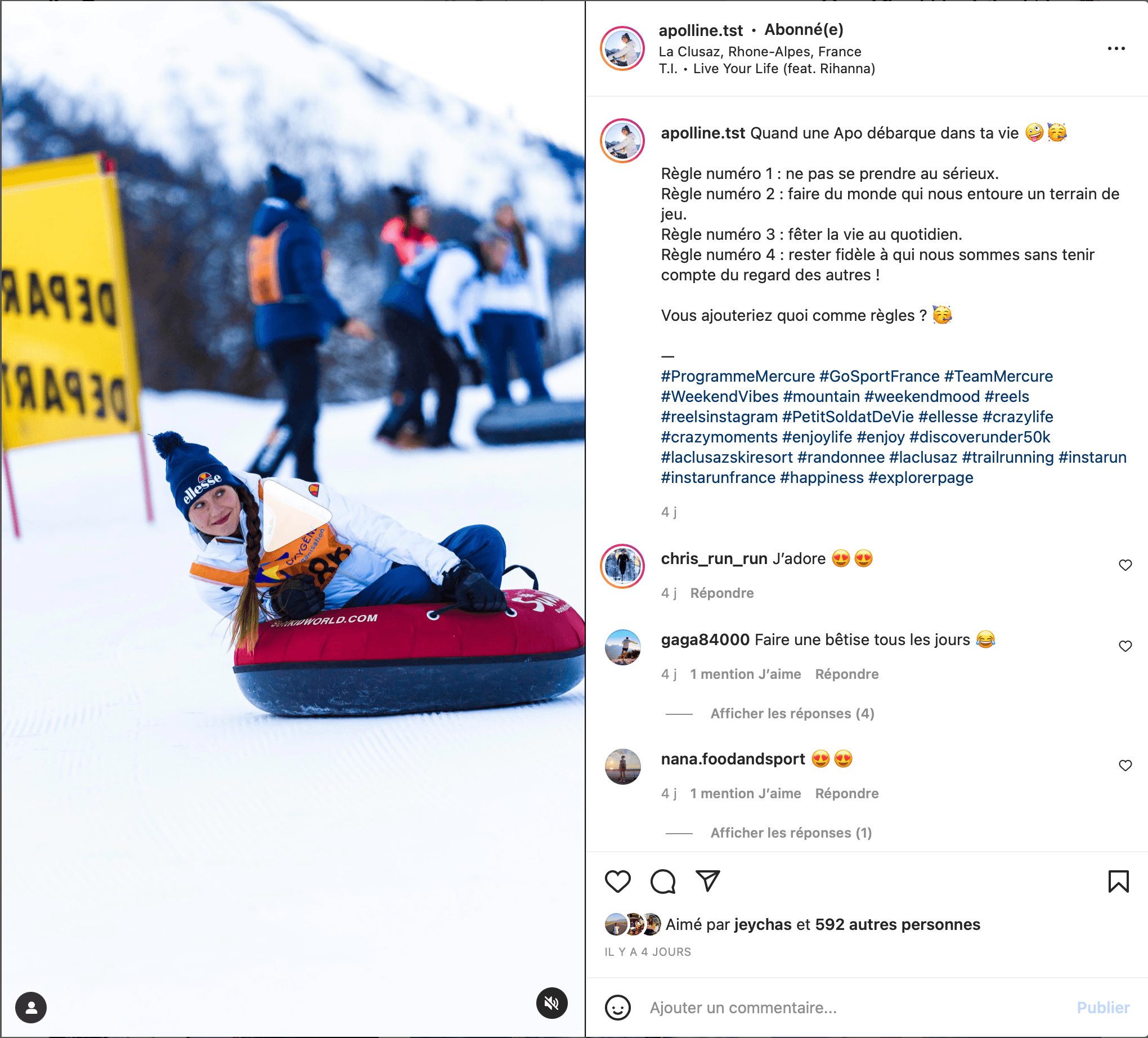
Task: Like gaga84000's comment
Action: click(1125, 646)
